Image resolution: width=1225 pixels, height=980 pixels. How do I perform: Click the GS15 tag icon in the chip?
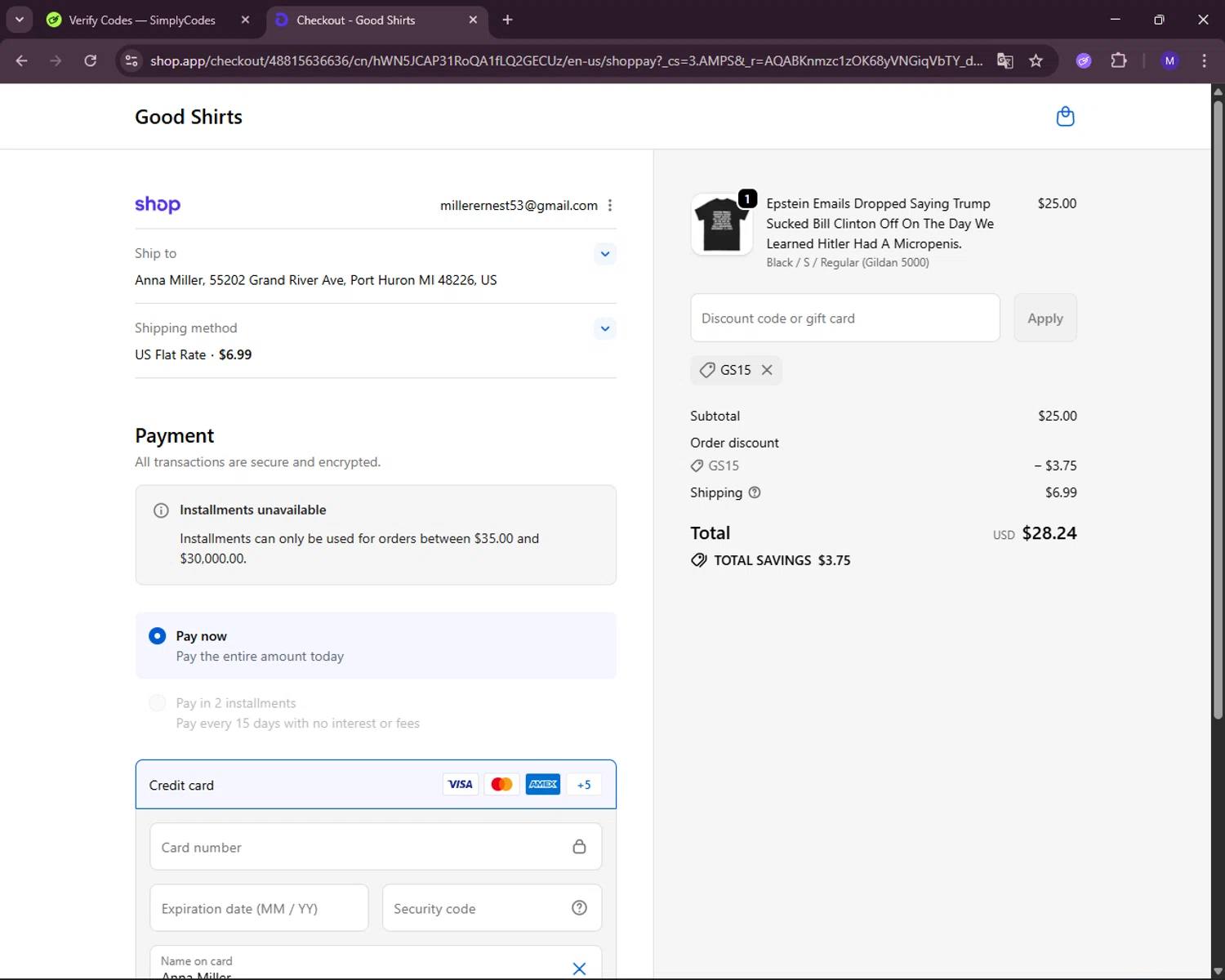(x=707, y=370)
